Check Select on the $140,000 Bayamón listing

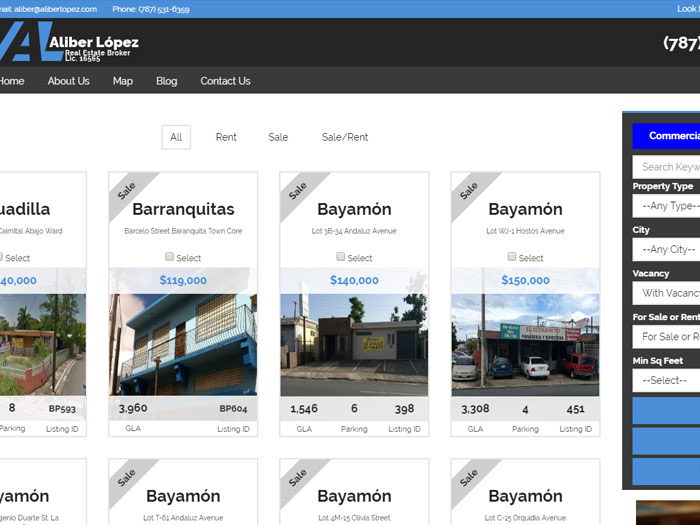pyautogui.click(x=341, y=257)
